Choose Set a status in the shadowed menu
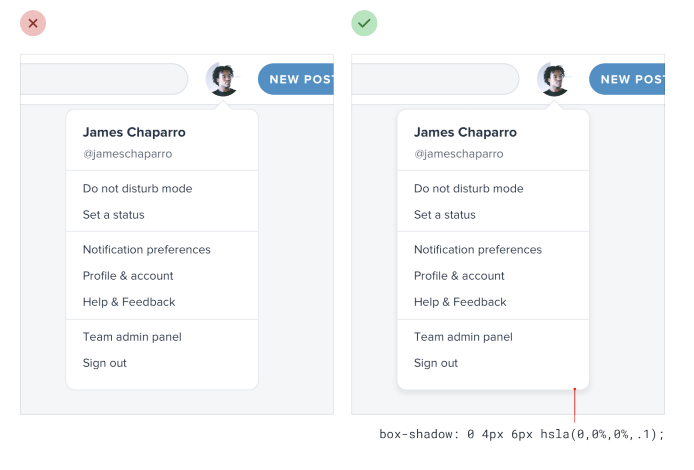Viewport: 694px width, 470px height. click(x=444, y=215)
